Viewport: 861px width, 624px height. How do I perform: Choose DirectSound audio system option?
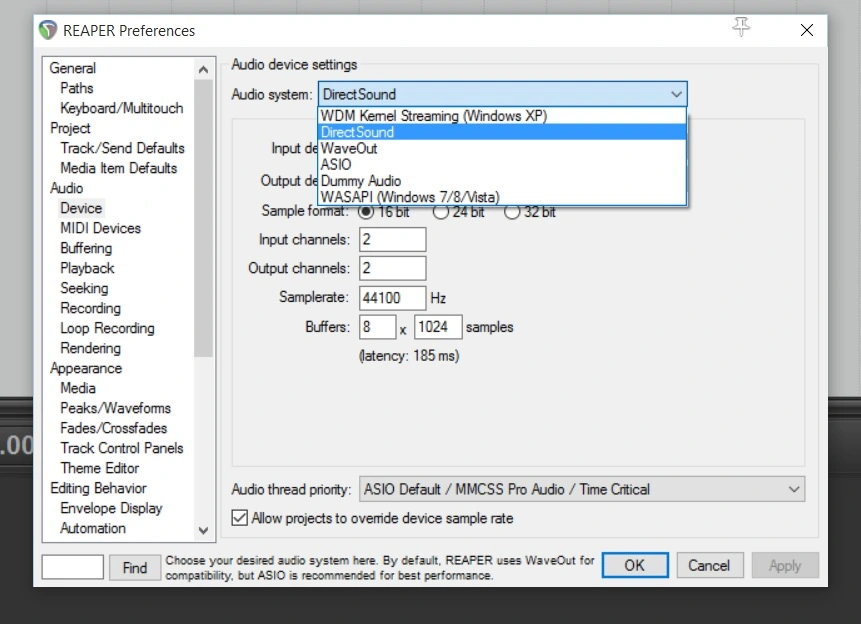pos(502,132)
